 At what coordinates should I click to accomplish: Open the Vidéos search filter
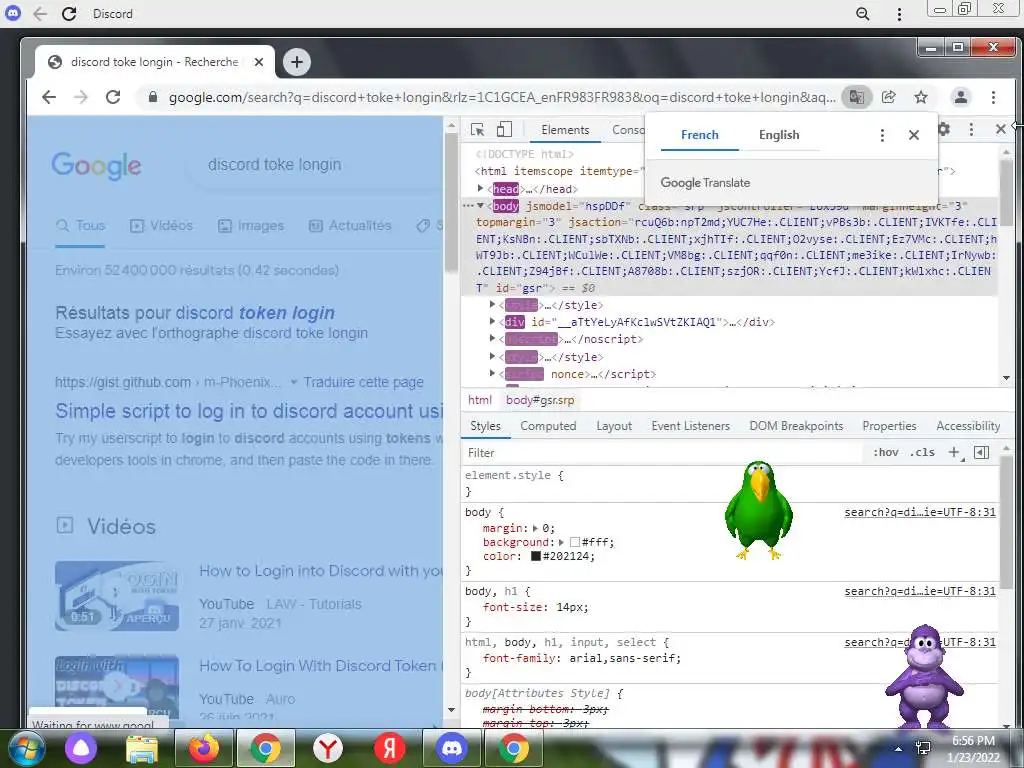point(161,226)
